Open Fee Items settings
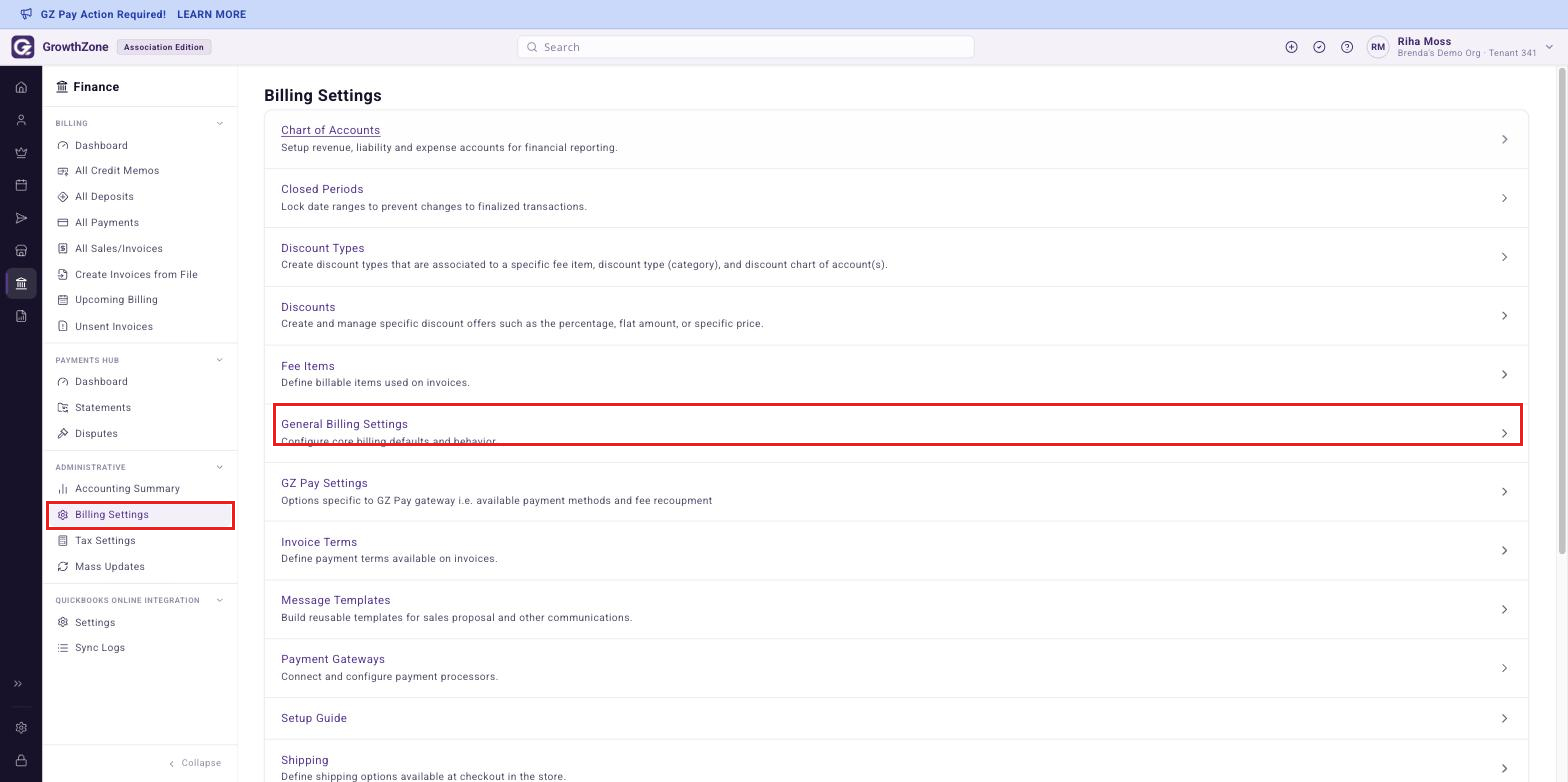Viewport: 1568px width, 782px height. [897, 374]
